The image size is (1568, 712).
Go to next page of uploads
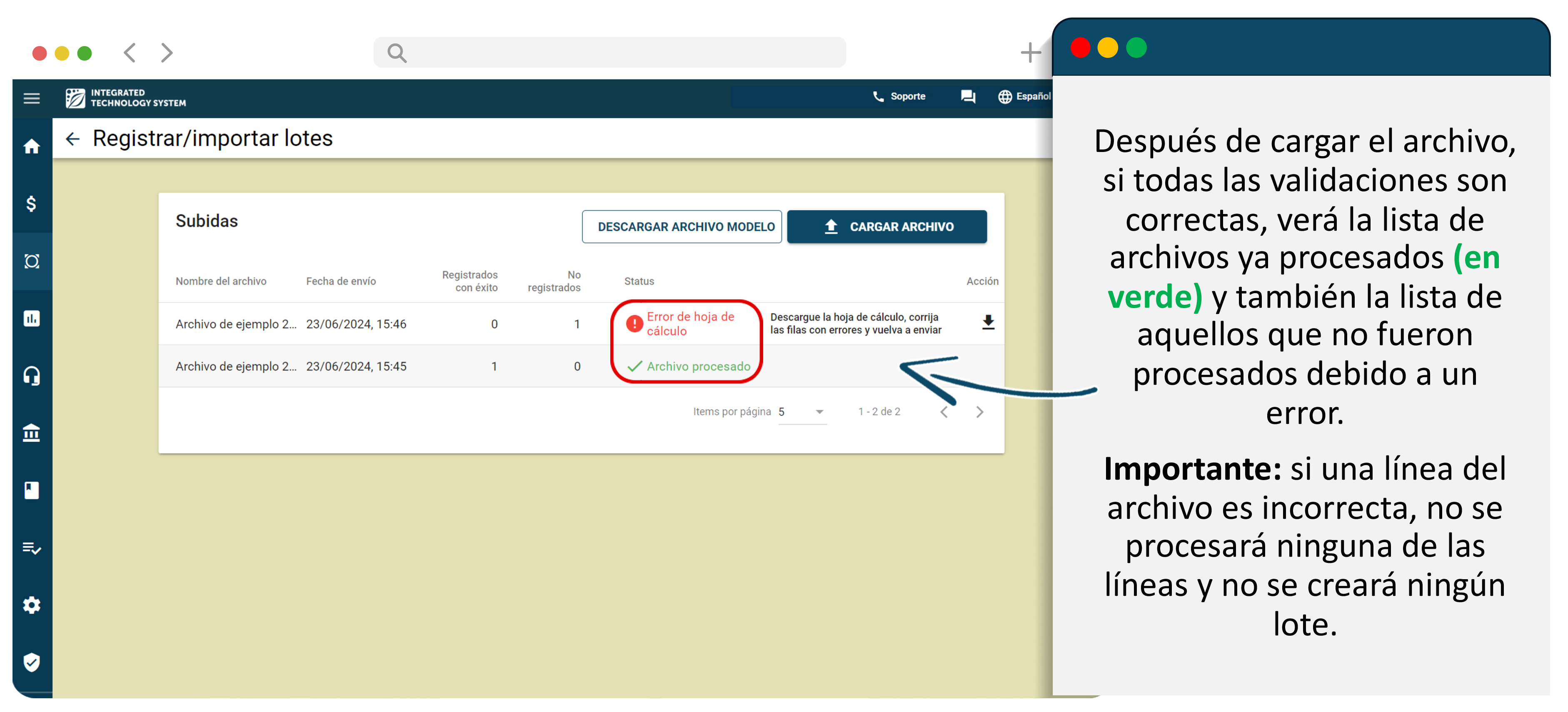tap(979, 412)
